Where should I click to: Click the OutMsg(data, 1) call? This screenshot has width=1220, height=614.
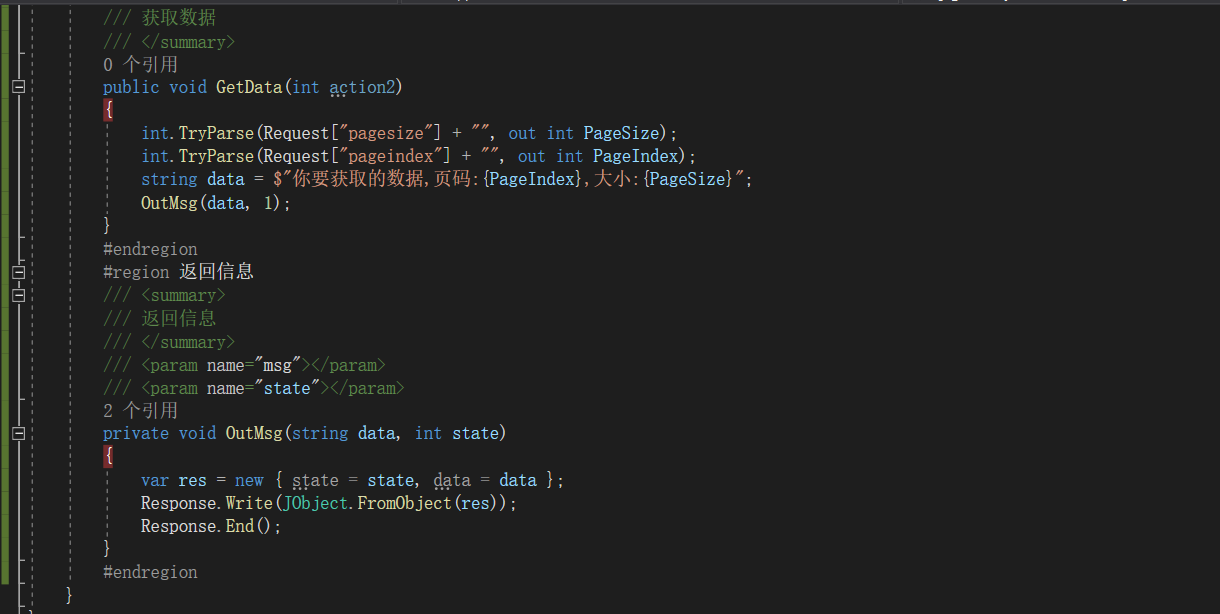pos(172,203)
